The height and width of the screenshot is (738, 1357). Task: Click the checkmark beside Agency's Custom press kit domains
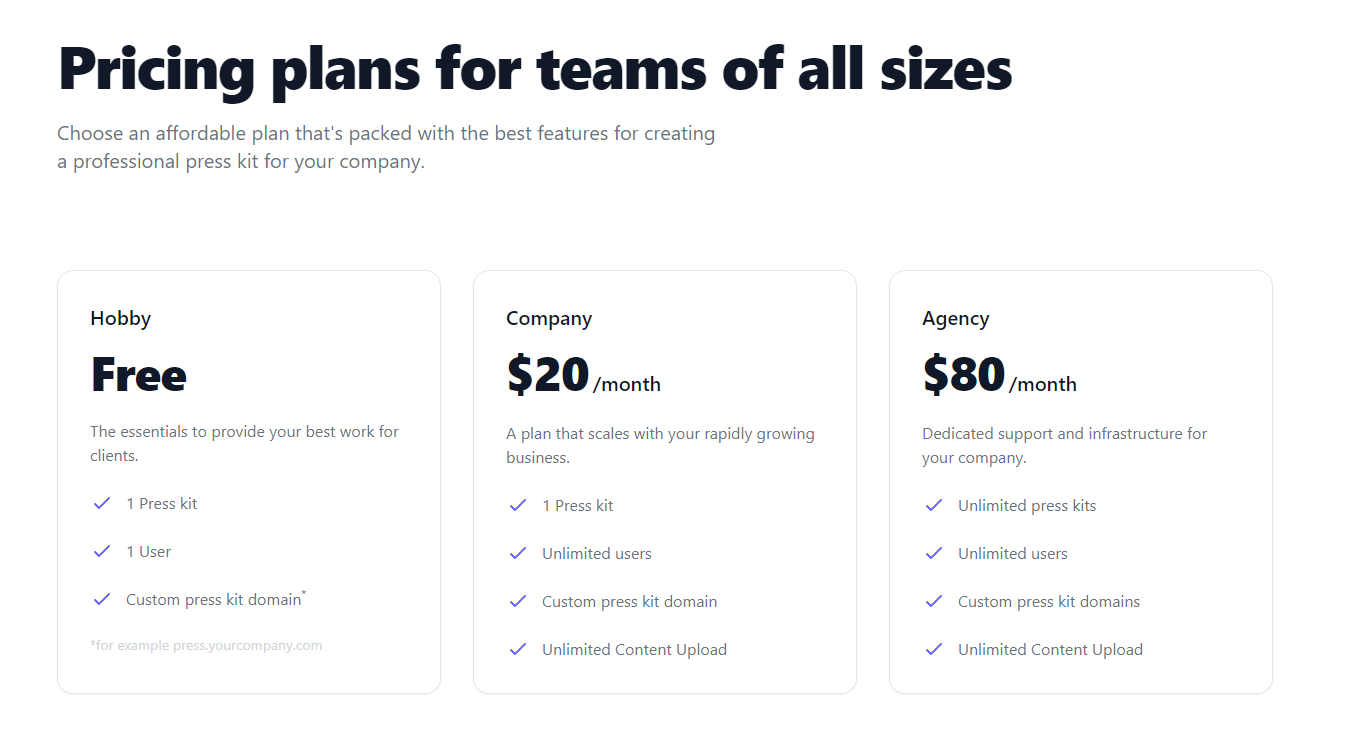(933, 601)
